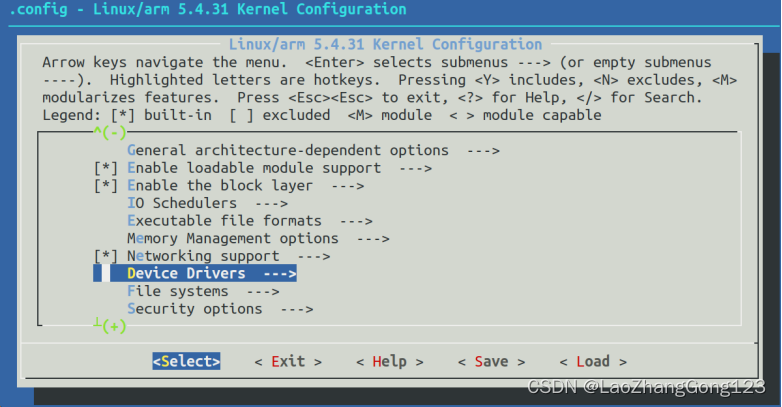Open Executable file formats submenu
This screenshot has height=407, width=782.
click(x=250, y=221)
